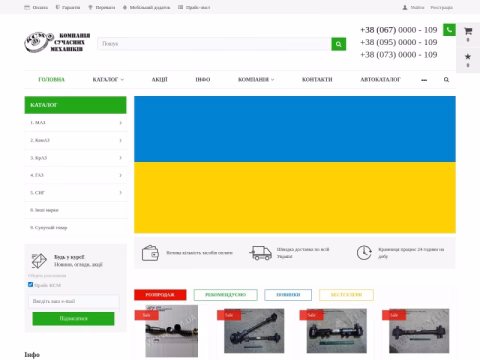Click the Прайс-лист list icon
The image size is (480, 360).
180,7
